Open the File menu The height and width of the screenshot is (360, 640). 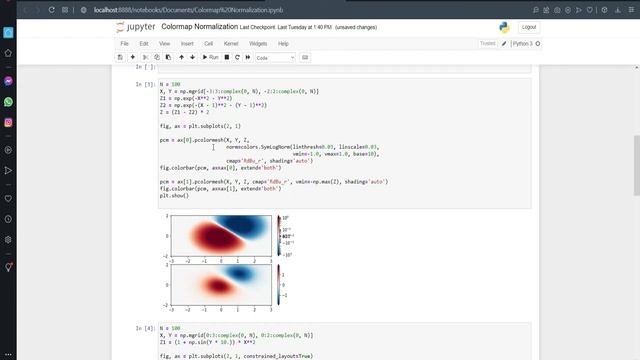pos(124,44)
